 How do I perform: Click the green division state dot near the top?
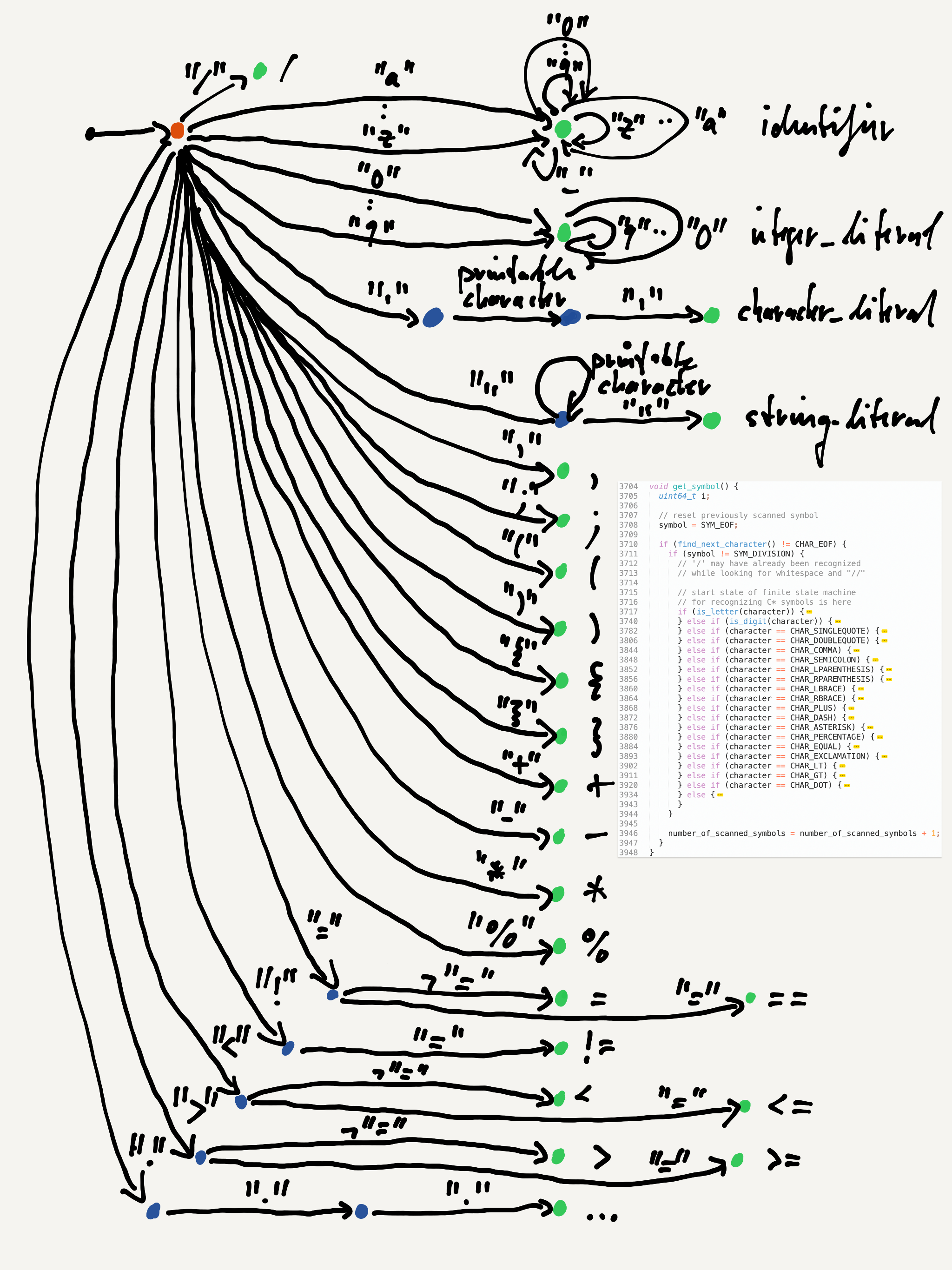coord(259,71)
